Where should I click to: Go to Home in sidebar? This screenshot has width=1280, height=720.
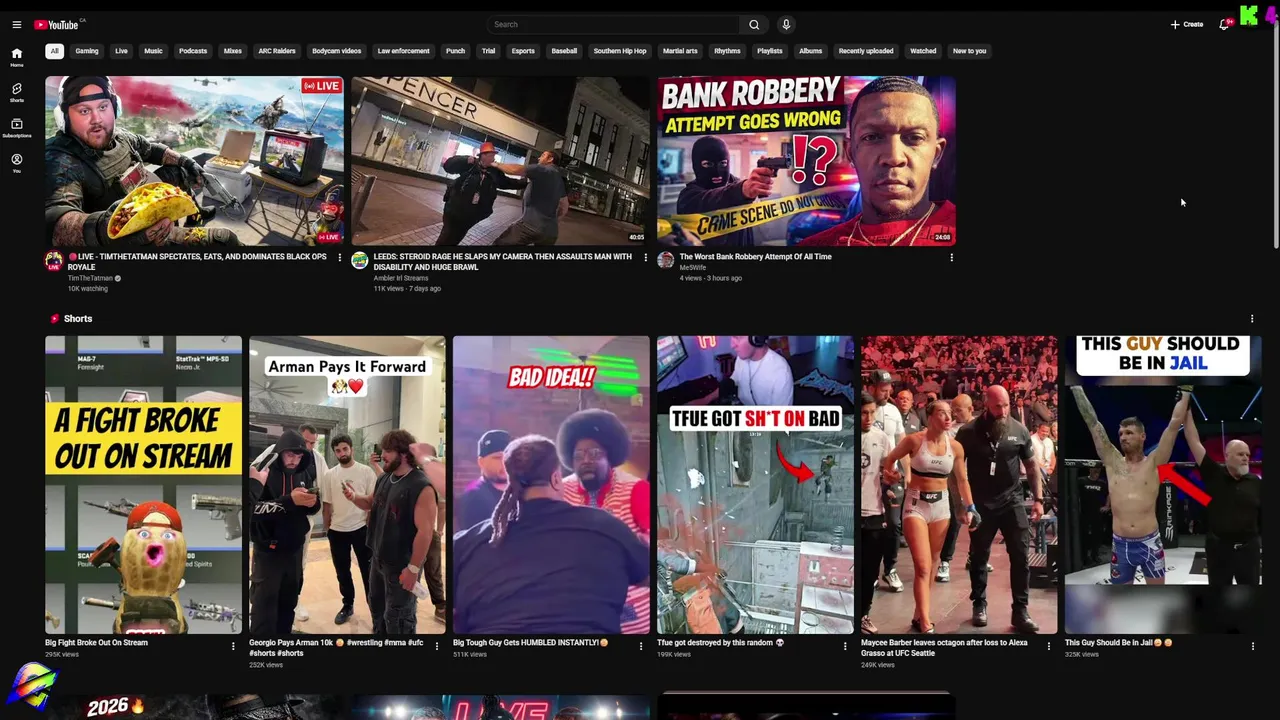click(17, 57)
